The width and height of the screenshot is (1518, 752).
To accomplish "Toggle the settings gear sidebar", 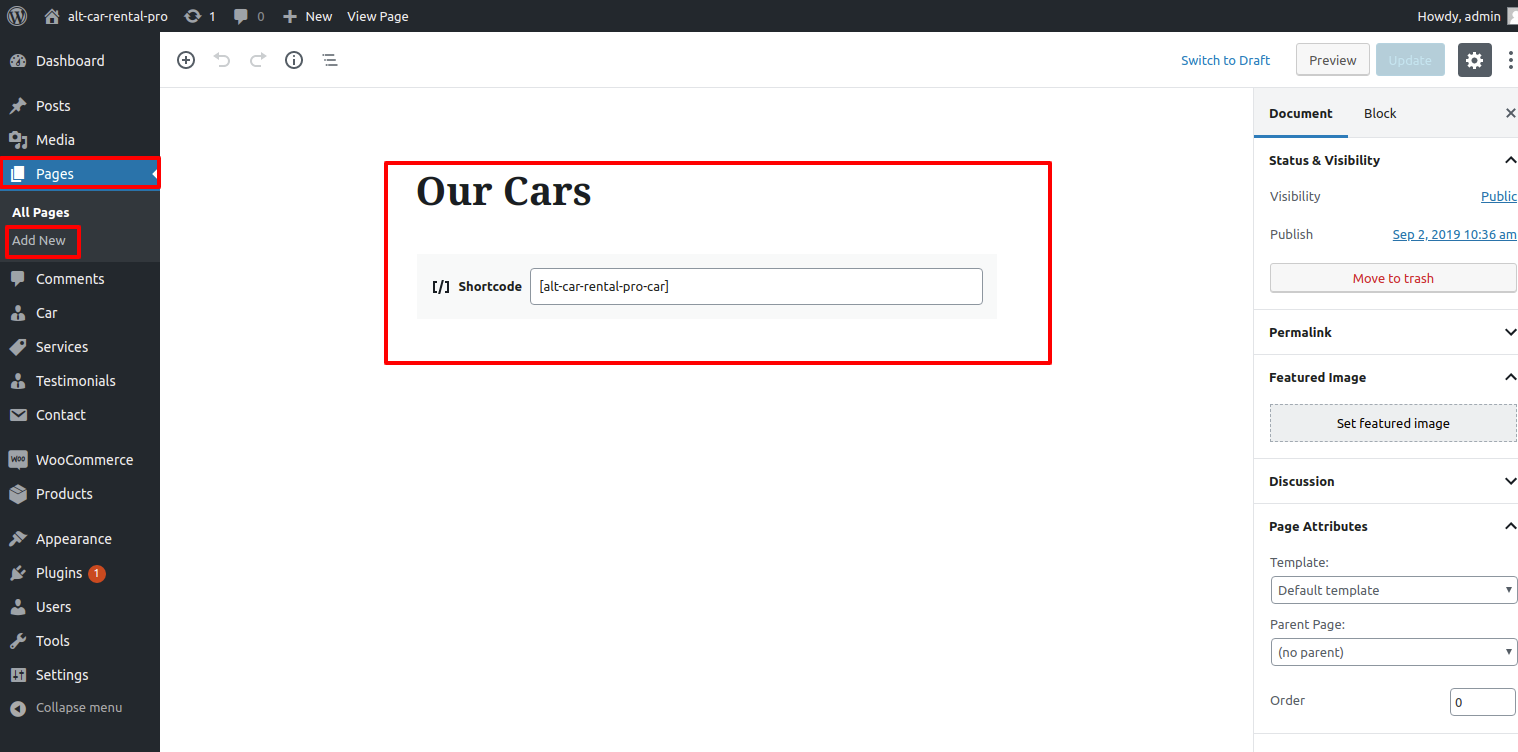I will [1475, 60].
